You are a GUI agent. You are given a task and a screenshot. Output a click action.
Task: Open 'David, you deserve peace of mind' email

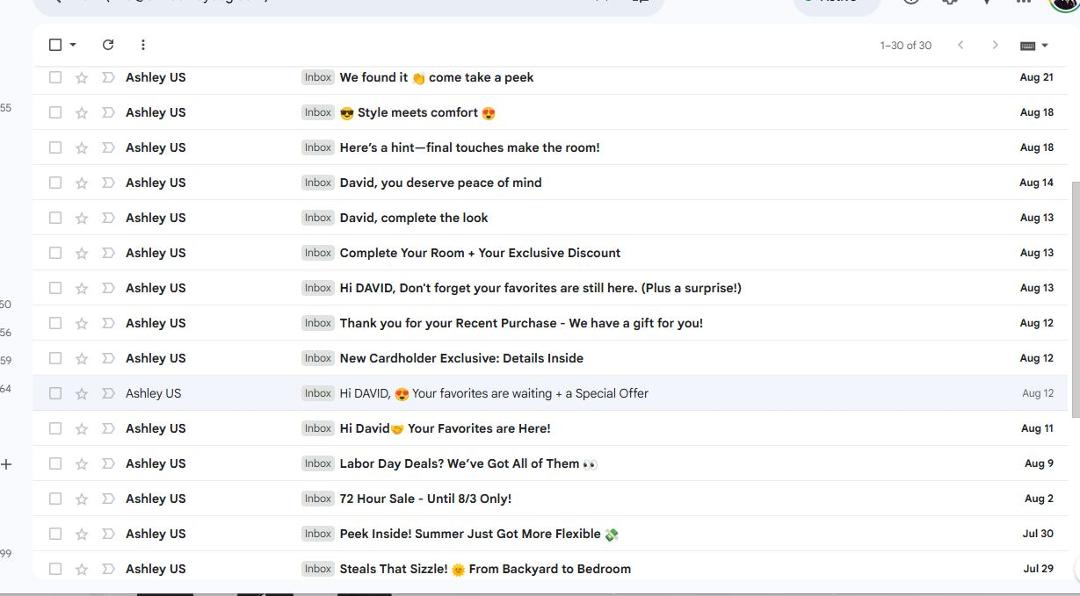[550, 183]
